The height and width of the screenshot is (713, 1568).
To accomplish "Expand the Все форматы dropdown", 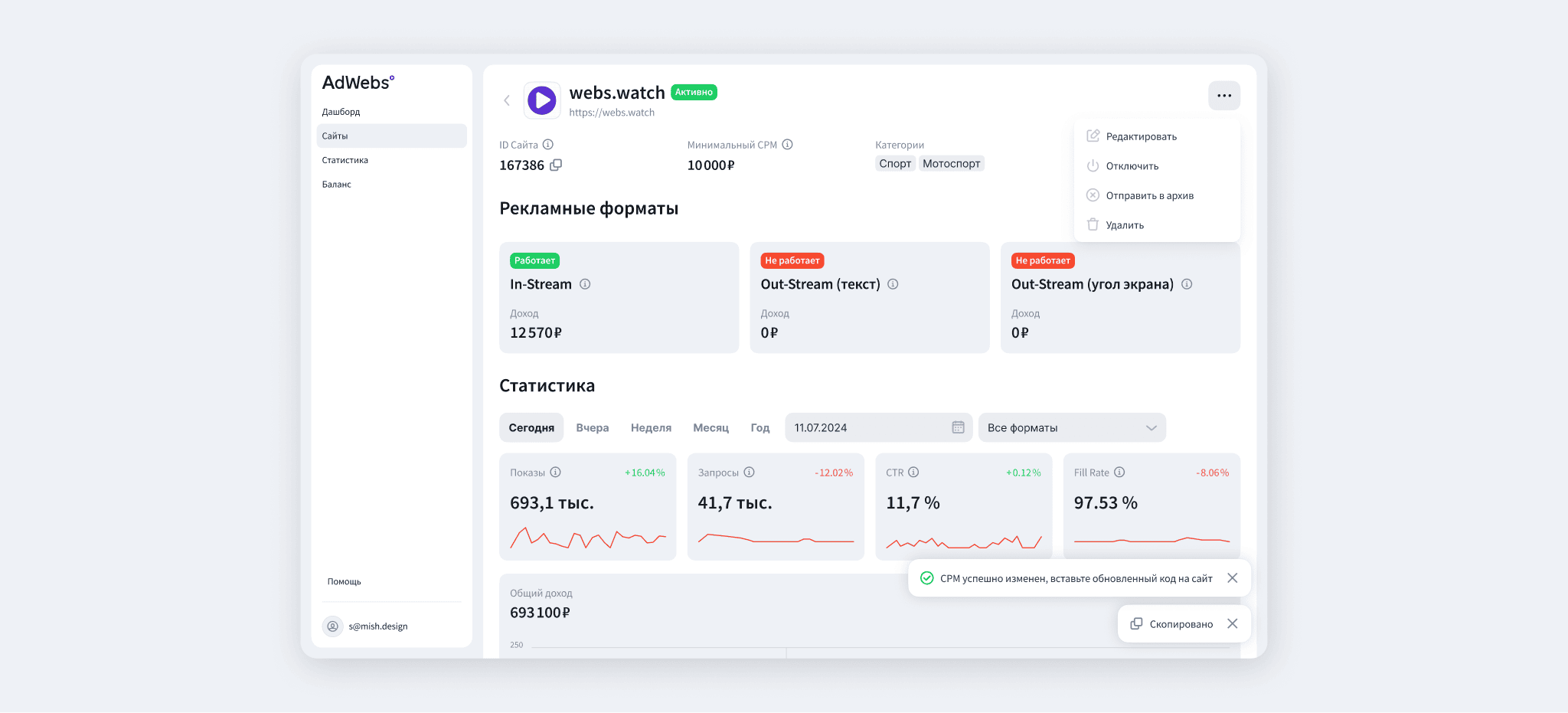I will coord(1072,427).
